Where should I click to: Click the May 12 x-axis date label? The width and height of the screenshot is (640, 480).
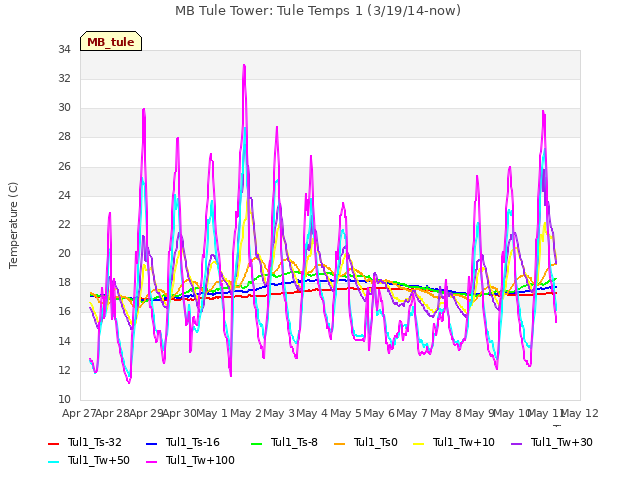tap(580, 413)
